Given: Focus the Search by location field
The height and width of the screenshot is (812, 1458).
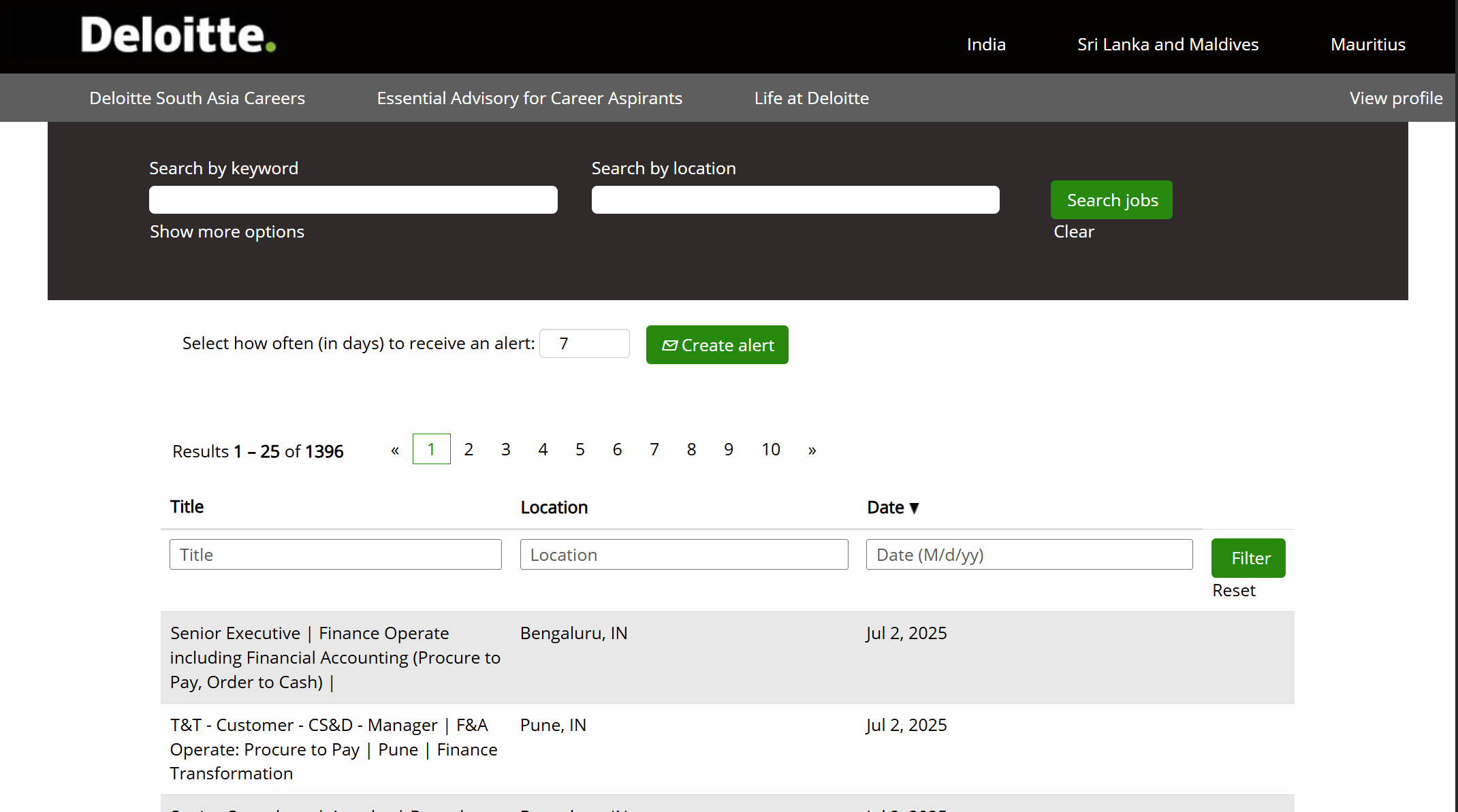Looking at the screenshot, I should coord(795,199).
